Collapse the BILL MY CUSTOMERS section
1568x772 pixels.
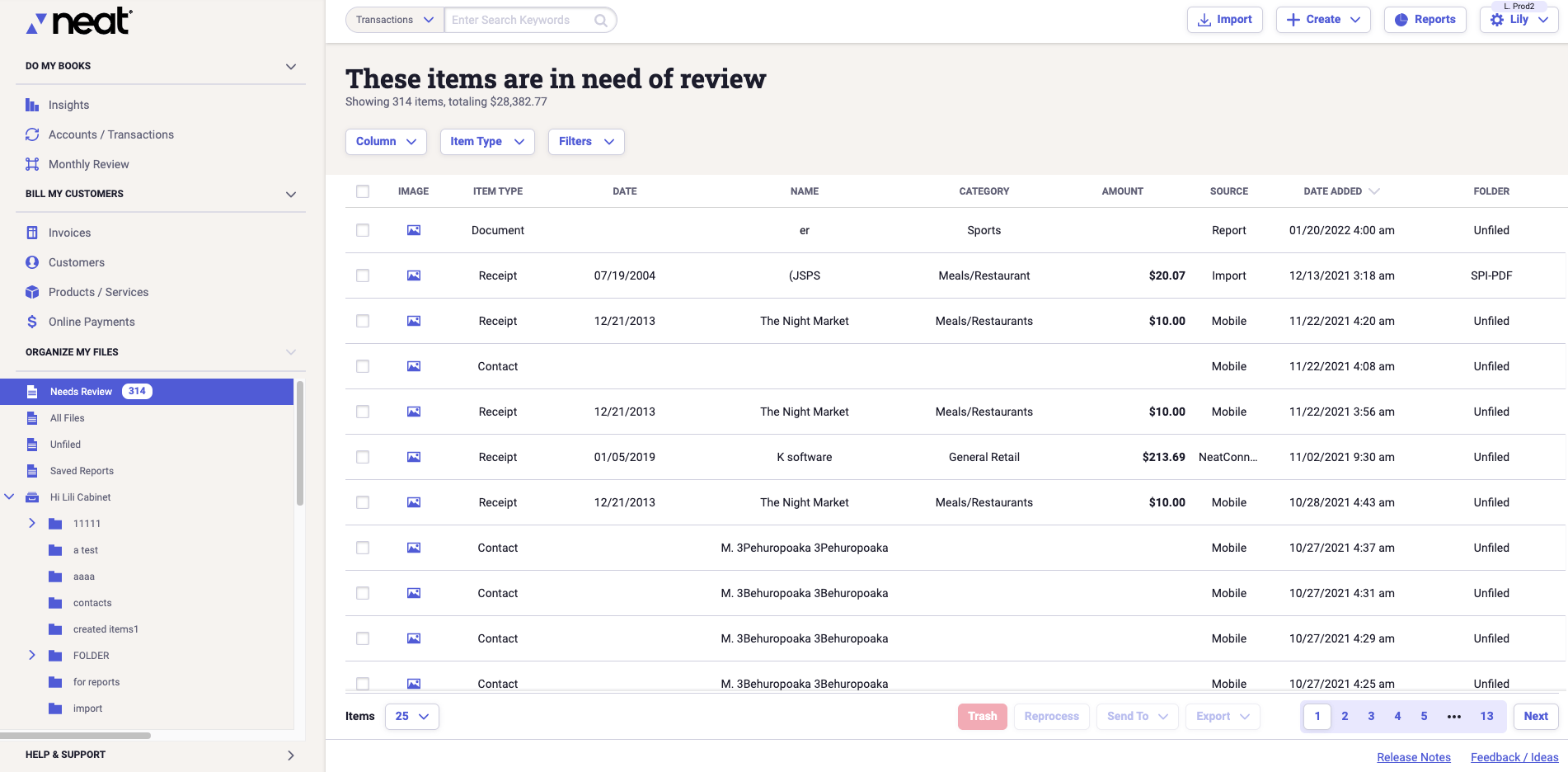pyautogui.click(x=290, y=194)
